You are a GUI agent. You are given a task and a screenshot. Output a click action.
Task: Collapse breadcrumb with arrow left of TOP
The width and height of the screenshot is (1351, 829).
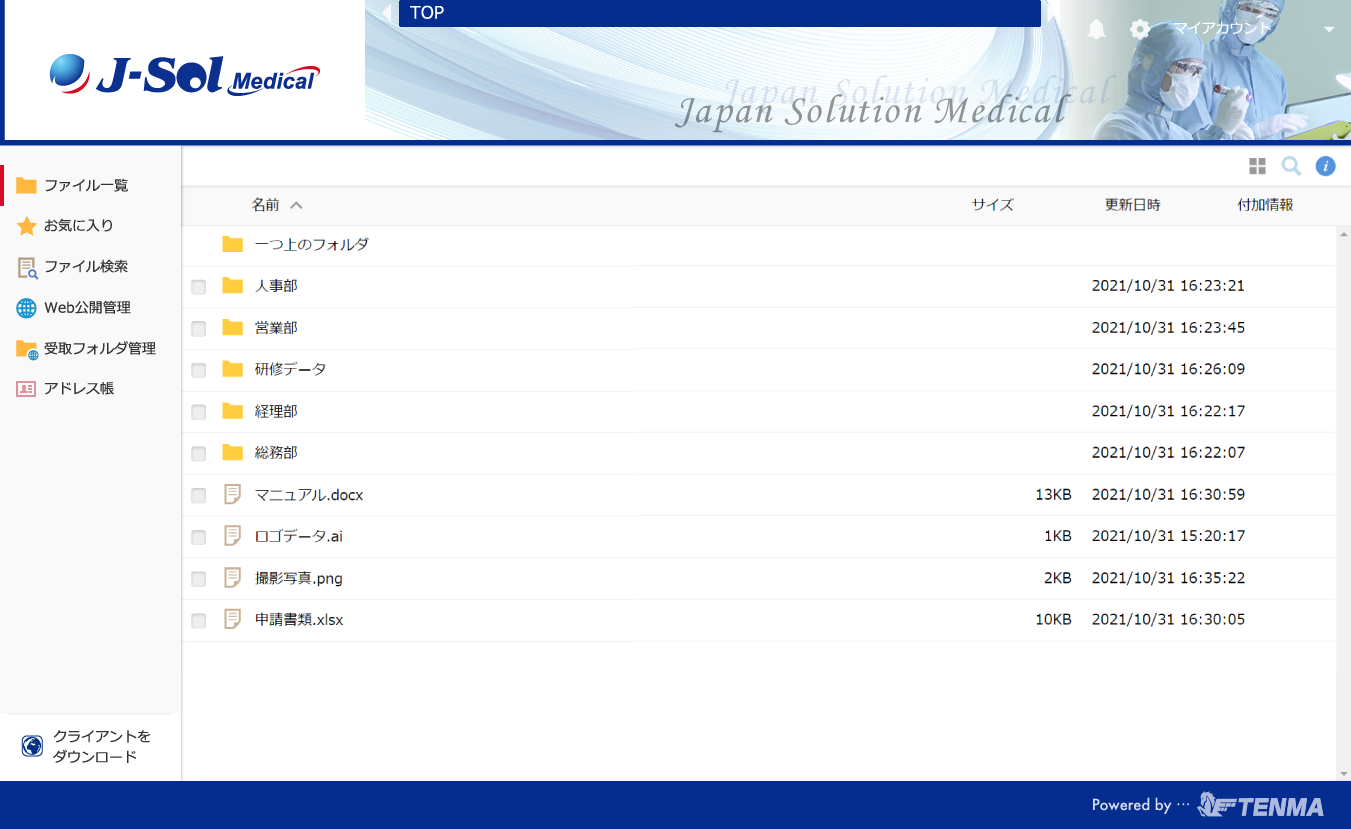pos(387,13)
